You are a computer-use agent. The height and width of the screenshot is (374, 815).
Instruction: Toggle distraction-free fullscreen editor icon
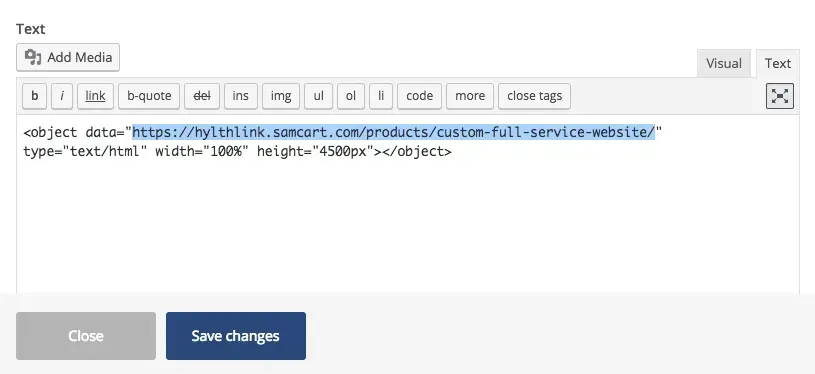(x=780, y=96)
